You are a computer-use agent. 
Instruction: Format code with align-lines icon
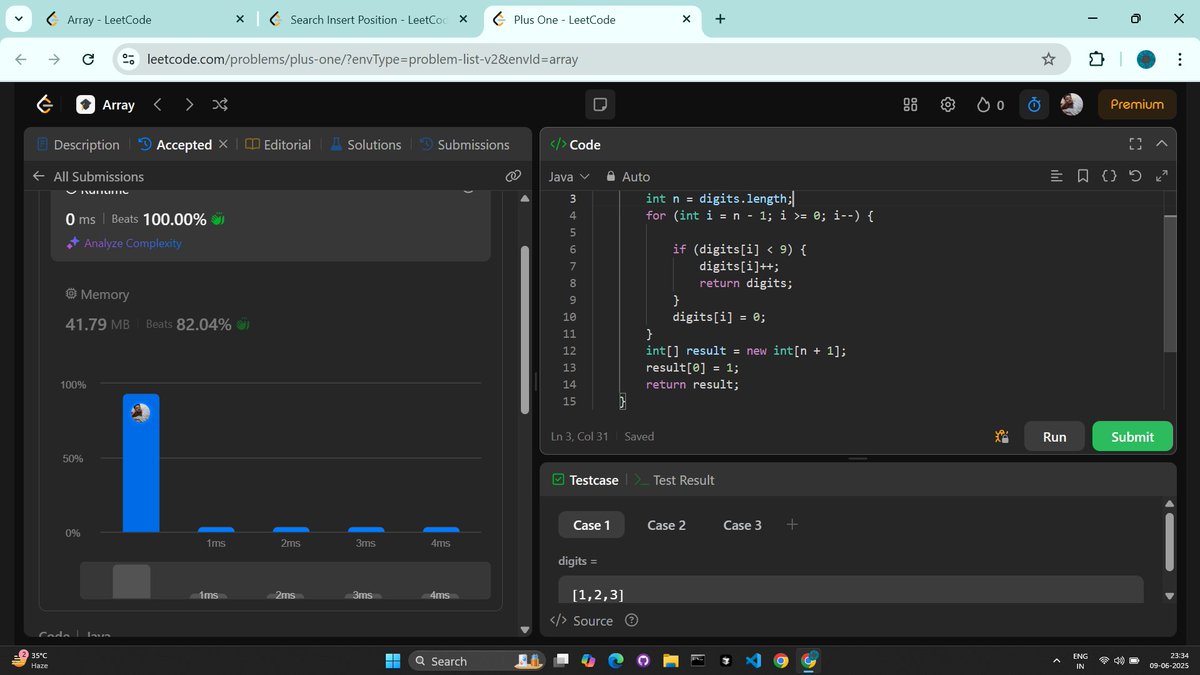coord(1057,176)
